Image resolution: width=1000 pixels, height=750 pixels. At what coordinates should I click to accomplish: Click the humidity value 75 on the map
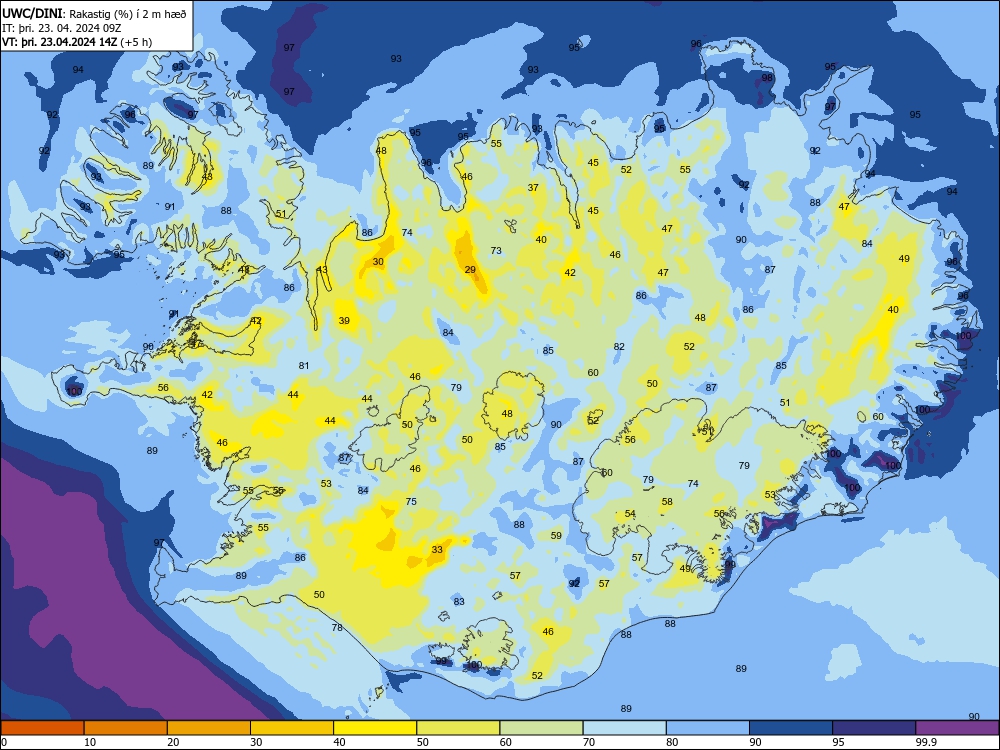(x=411, y=502)
